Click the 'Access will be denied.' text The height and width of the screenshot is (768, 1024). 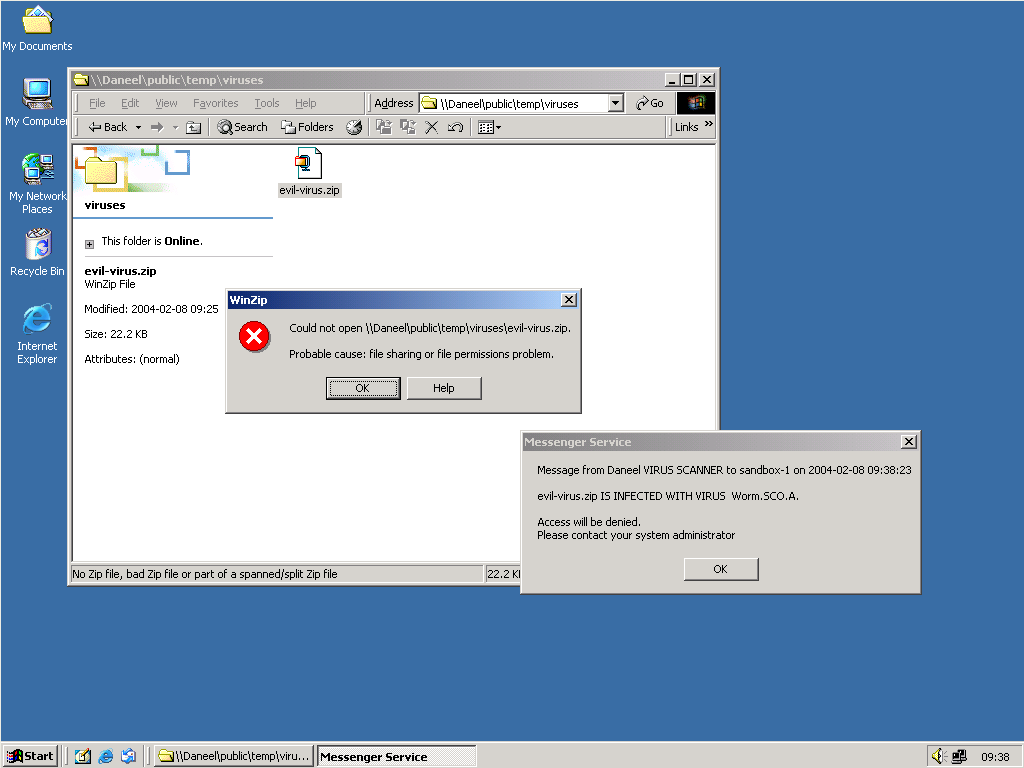coord(588,522)
